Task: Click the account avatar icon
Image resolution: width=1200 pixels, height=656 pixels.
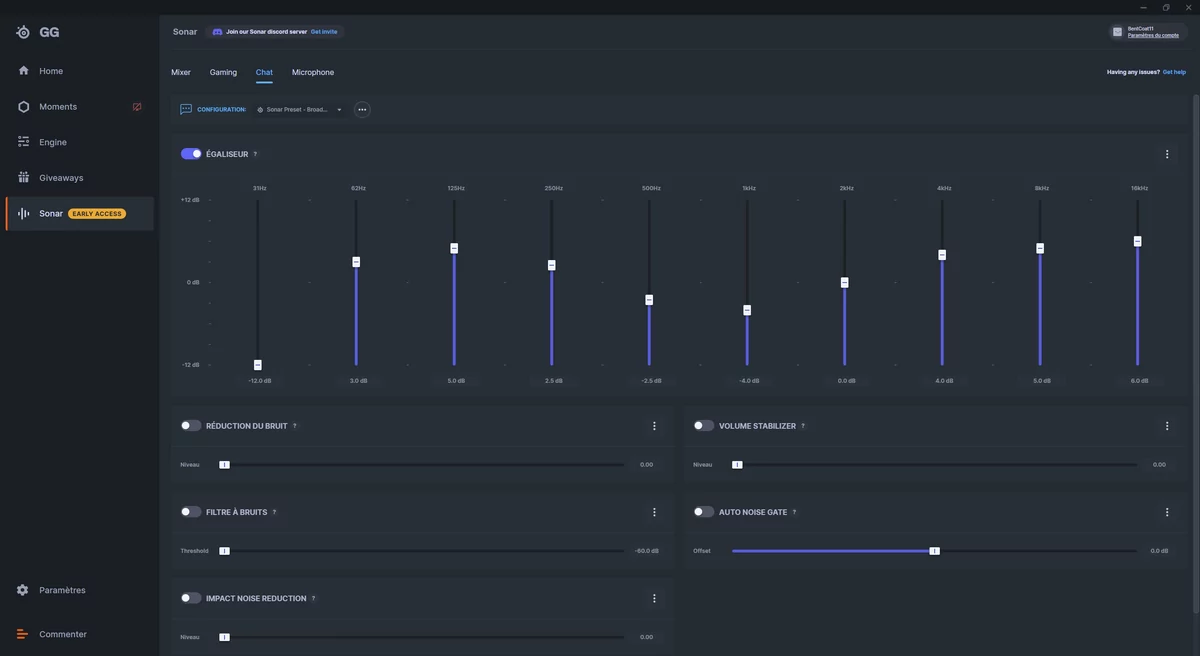Action: click(x=1118, y=32)
